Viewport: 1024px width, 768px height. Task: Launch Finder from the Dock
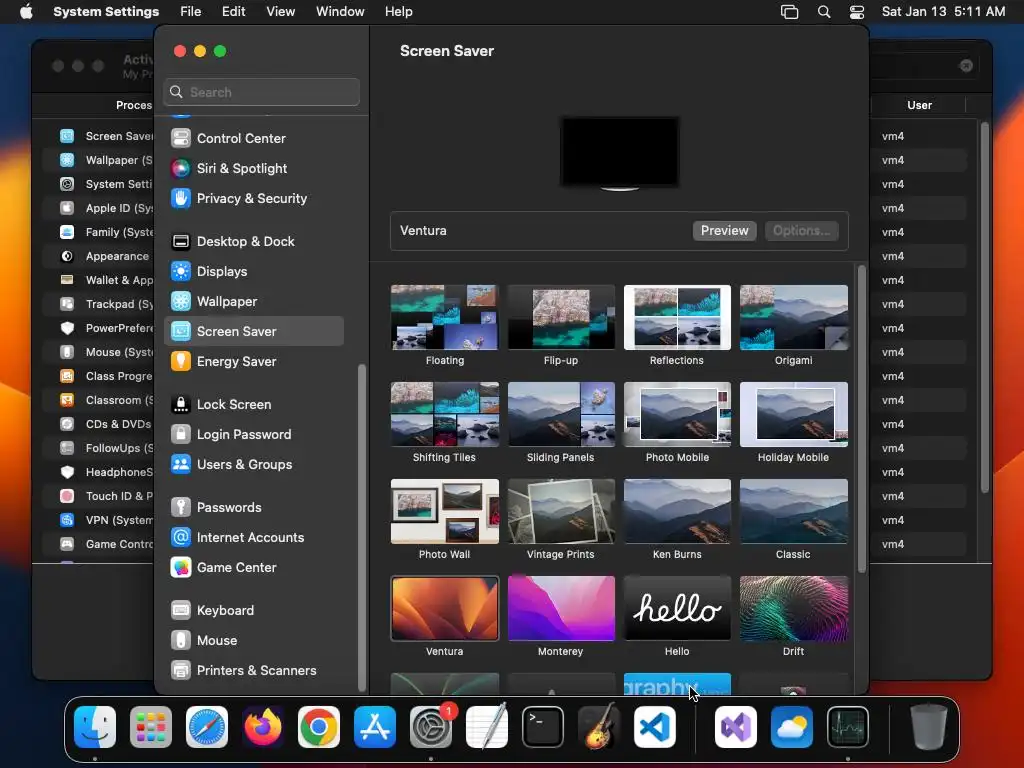point(95,727)
